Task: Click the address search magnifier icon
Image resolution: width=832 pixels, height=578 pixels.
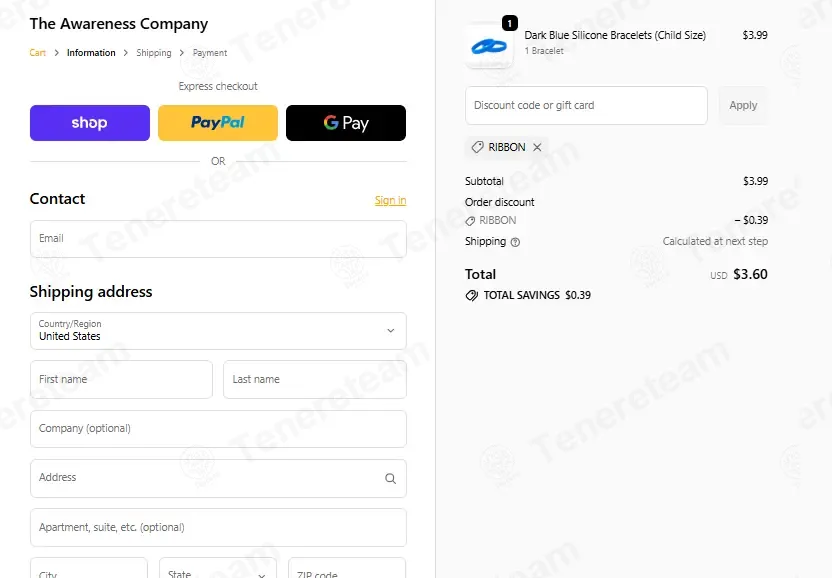Action: click(391, 479)
